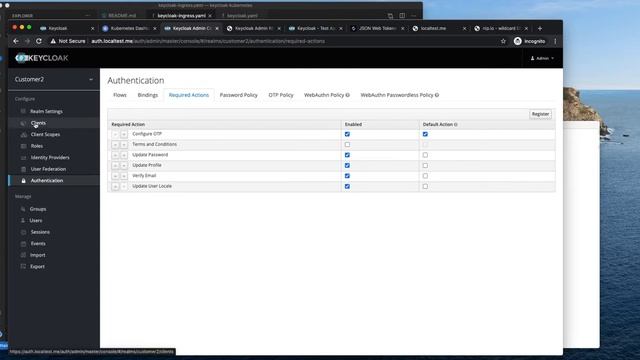This screenshot has width=640, height=360.
Task: Click split editor icon in editor window
Action: click(402, 16)
